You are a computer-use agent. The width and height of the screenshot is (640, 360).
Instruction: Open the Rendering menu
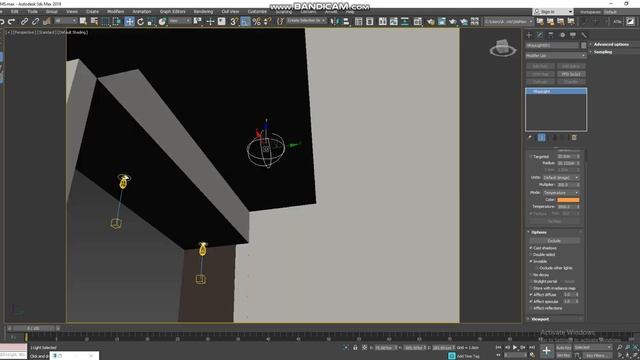pos(203,11)
